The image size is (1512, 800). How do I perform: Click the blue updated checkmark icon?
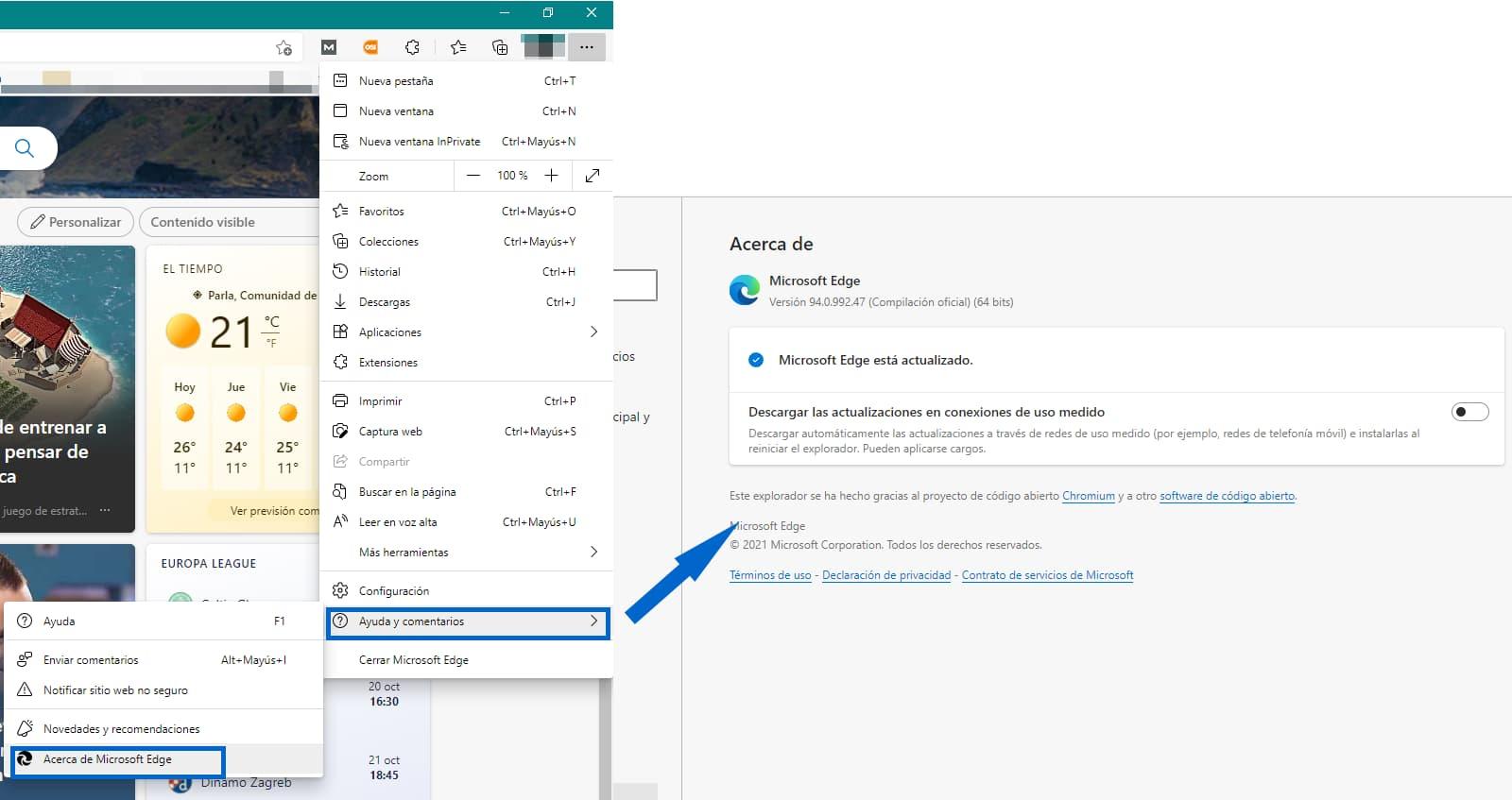756,360
